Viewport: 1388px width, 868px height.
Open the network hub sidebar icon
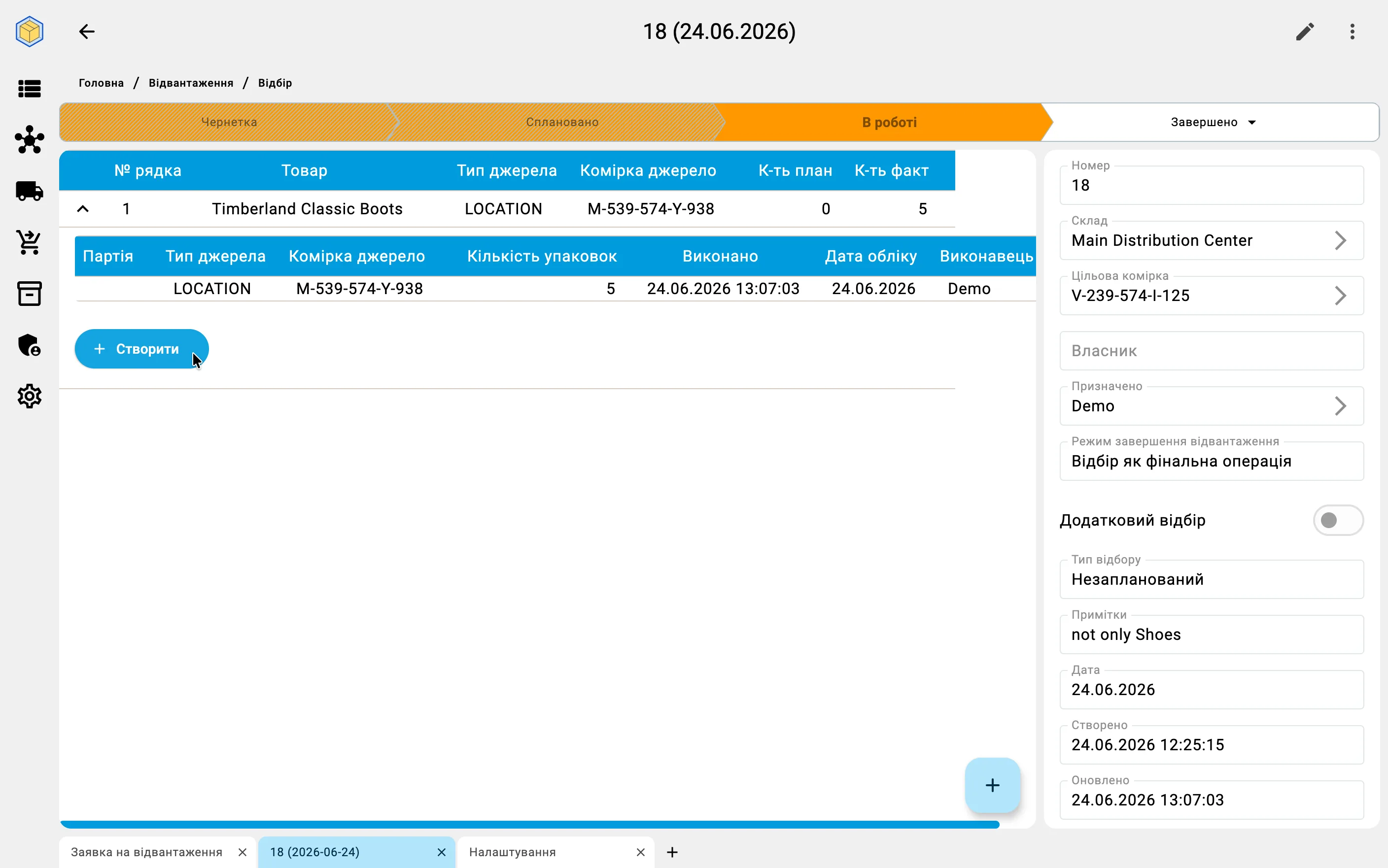pos(29,139)
